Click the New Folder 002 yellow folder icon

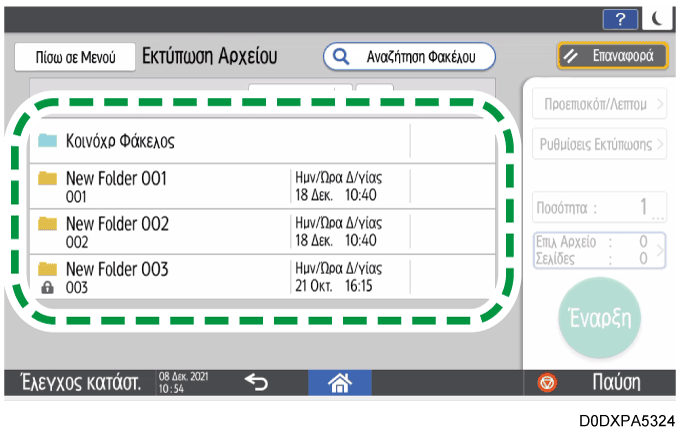pyautogui.click(x=47, y=224)
